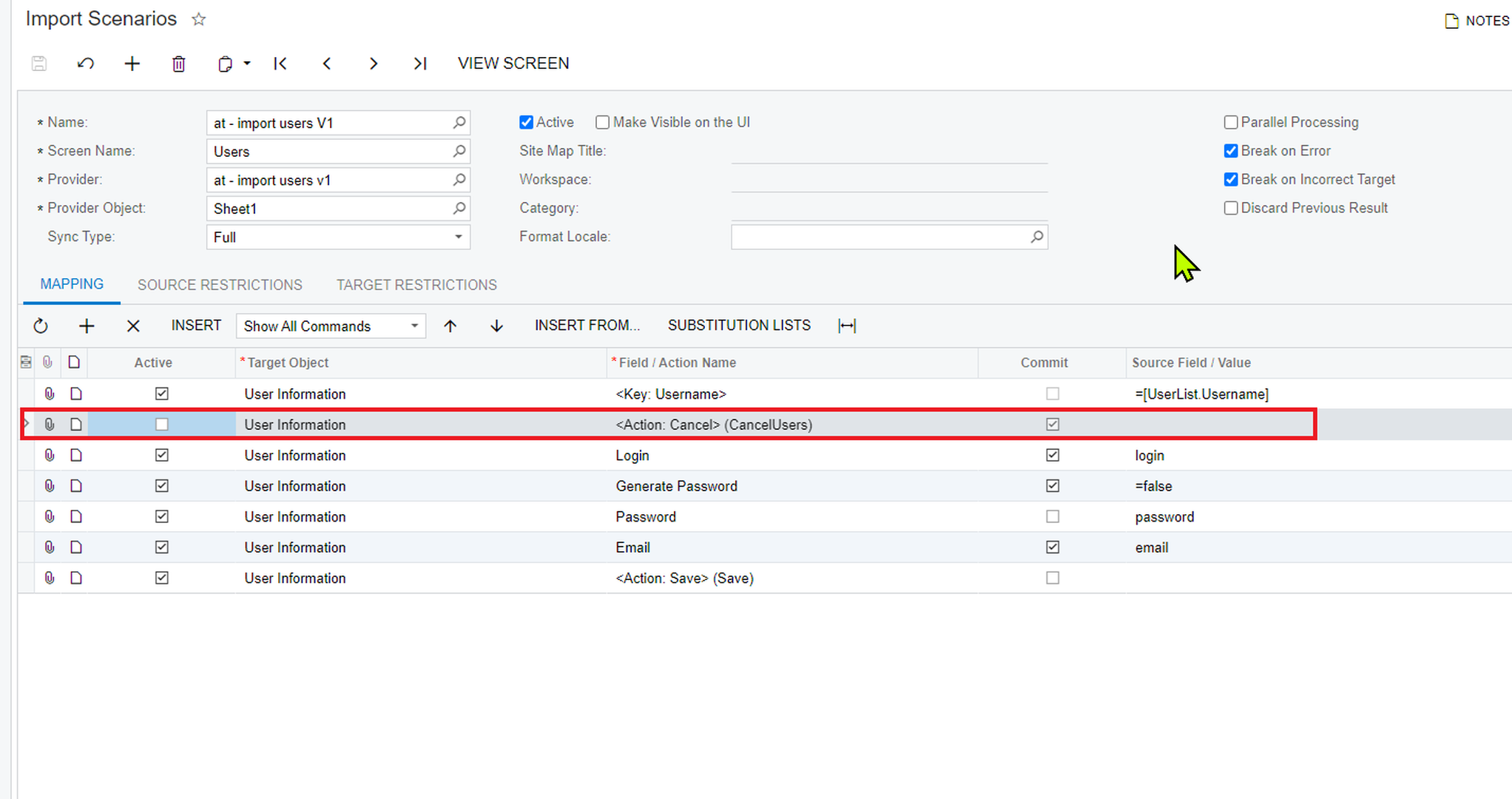
Task: Click the SUBSTITUTION LISTS button
Action: click(x=739, y=326)
